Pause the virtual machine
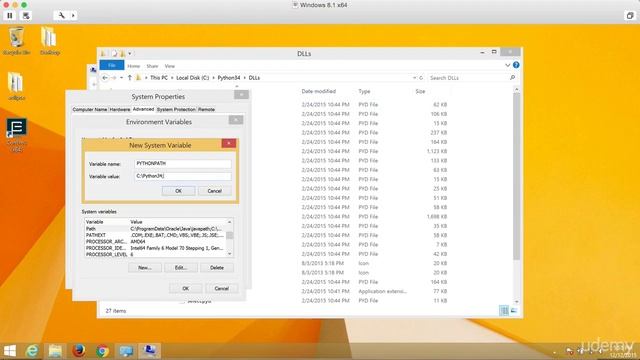640x360 pixels. (10, 16)
